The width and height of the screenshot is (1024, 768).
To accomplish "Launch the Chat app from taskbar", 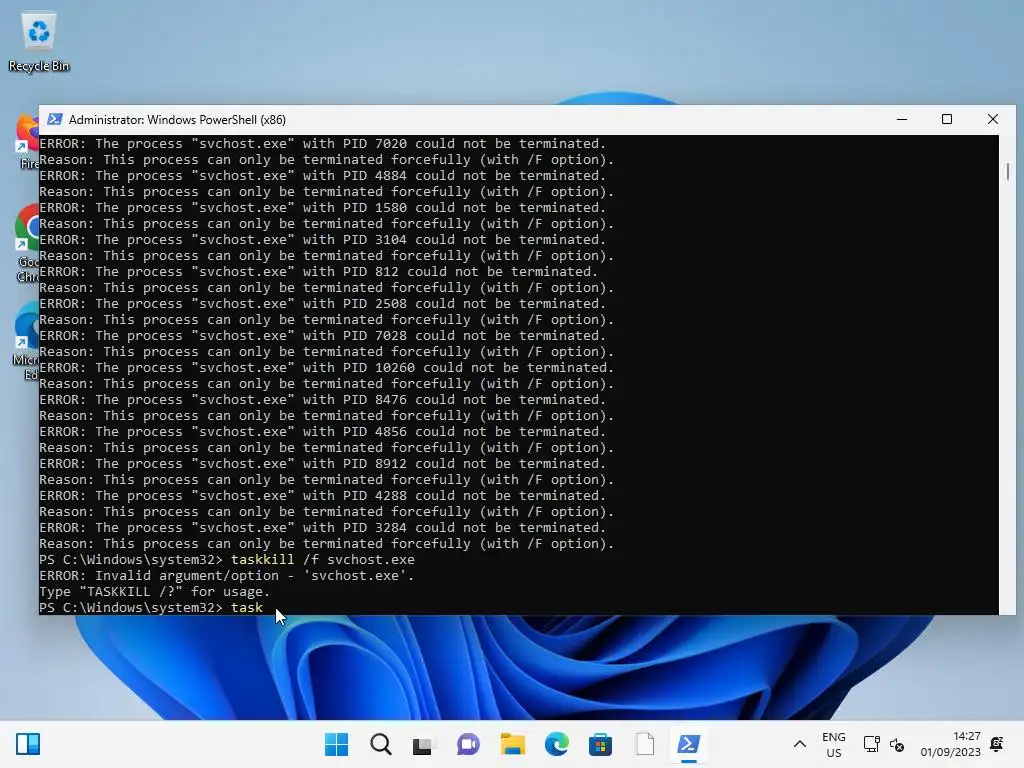I will 468,744.
